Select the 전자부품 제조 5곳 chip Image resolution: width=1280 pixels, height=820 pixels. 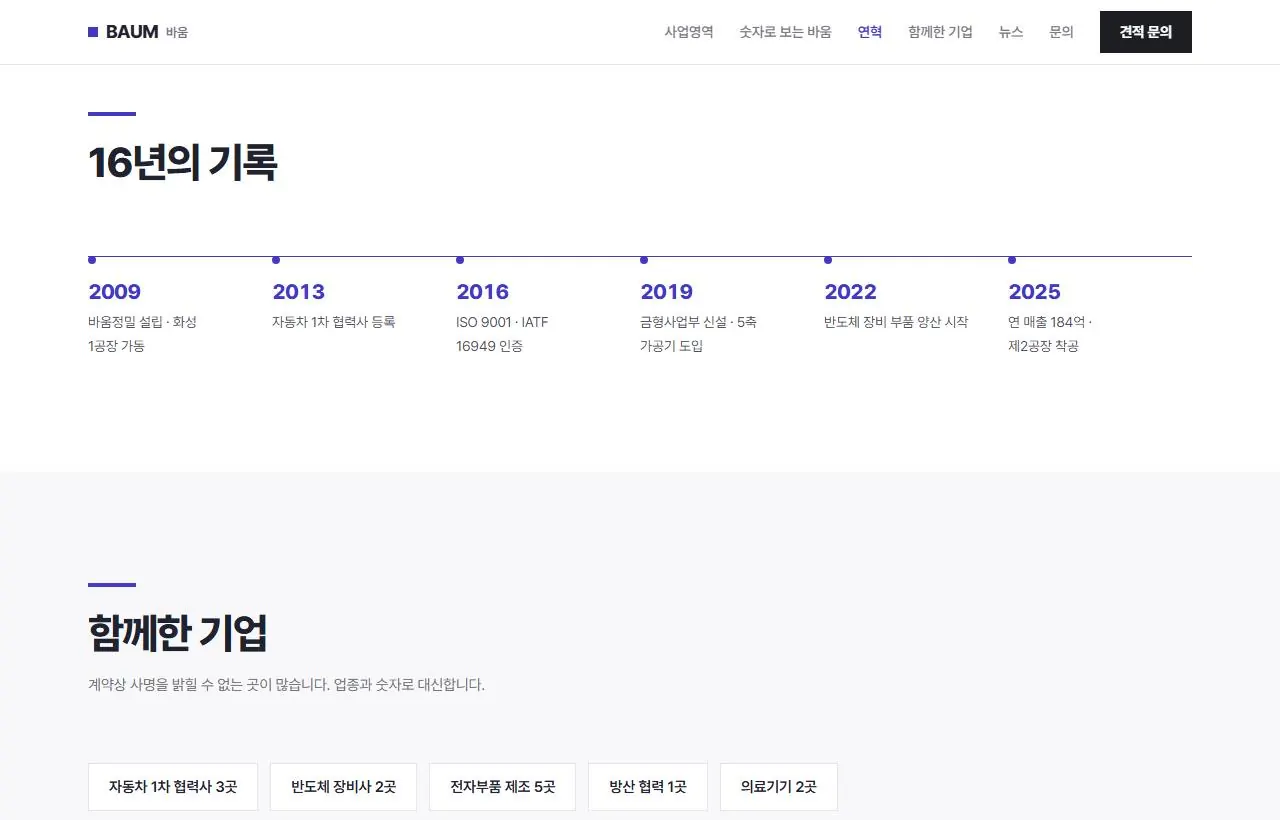click(503, 787)
